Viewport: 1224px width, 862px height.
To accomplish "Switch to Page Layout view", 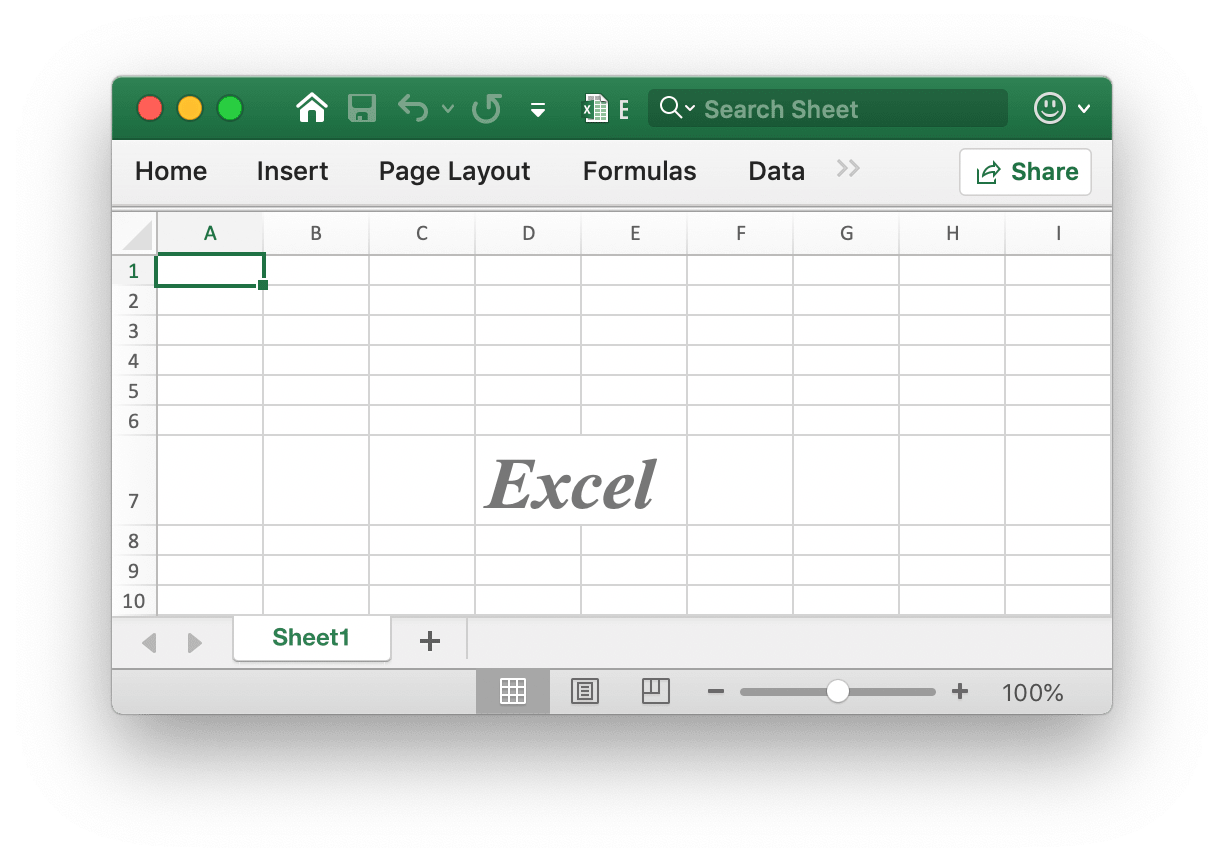I will pos(585,691).
